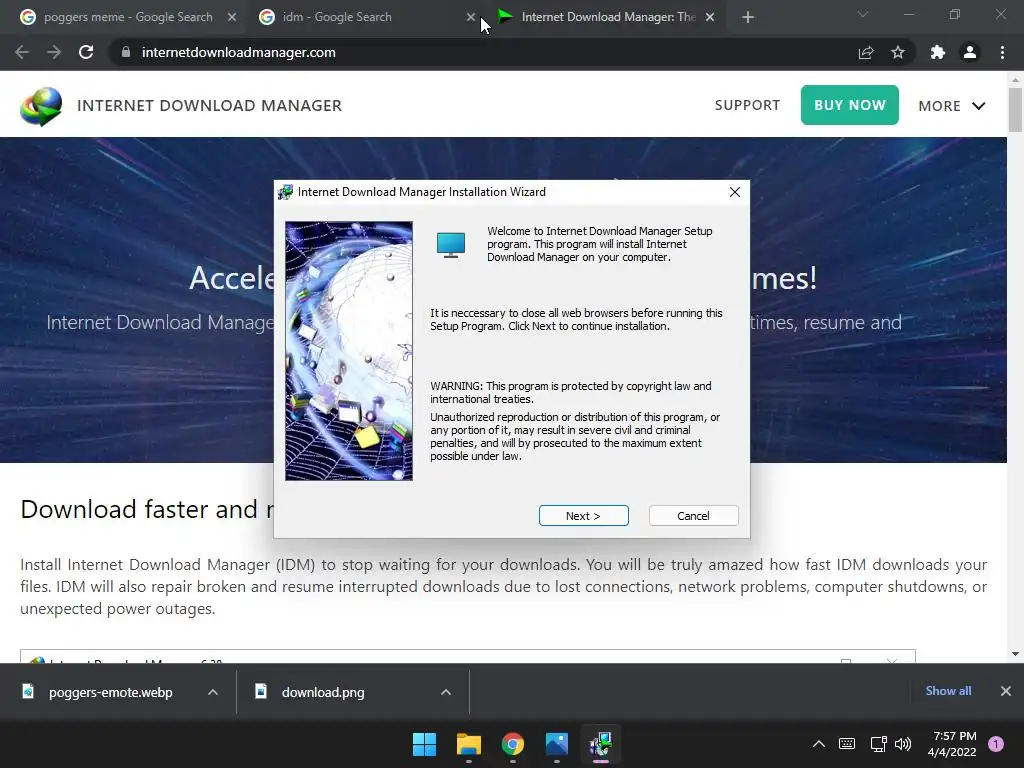Click the BUY NOW button
The width and height of the screenshot is (1024, 768).
[x=850, y=105]
